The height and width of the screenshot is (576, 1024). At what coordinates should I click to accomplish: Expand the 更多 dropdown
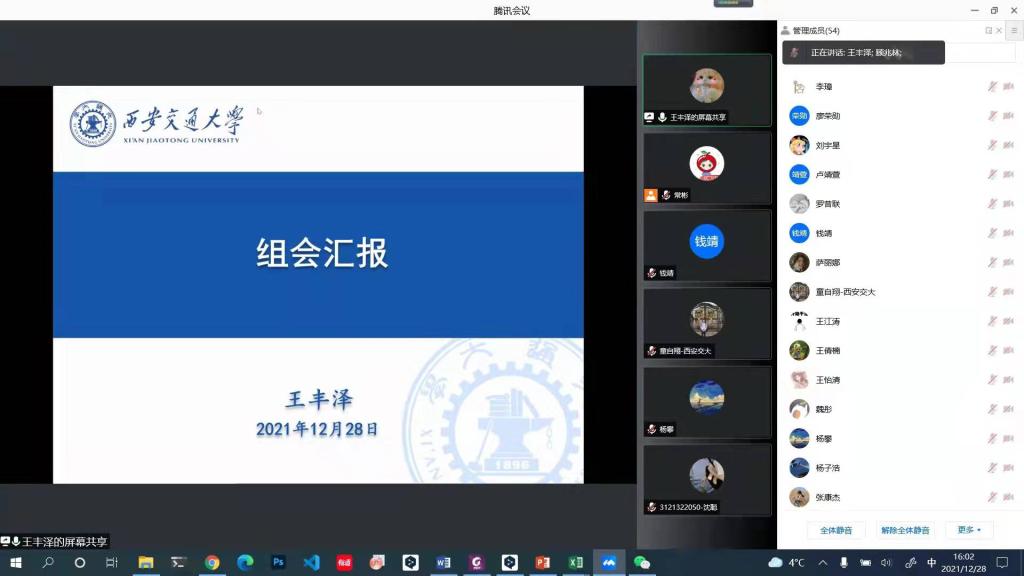969,530
